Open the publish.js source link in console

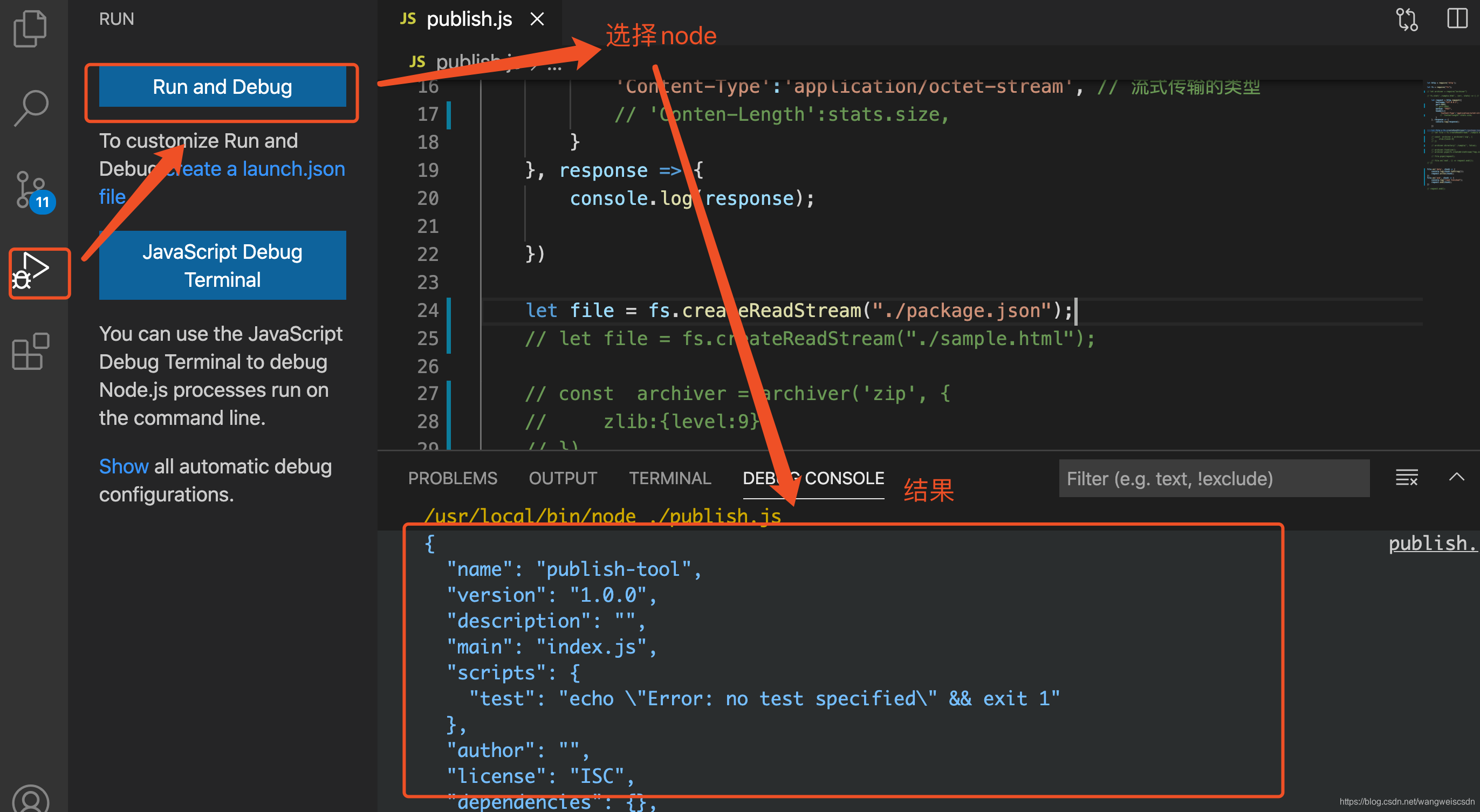point(1433,543)
